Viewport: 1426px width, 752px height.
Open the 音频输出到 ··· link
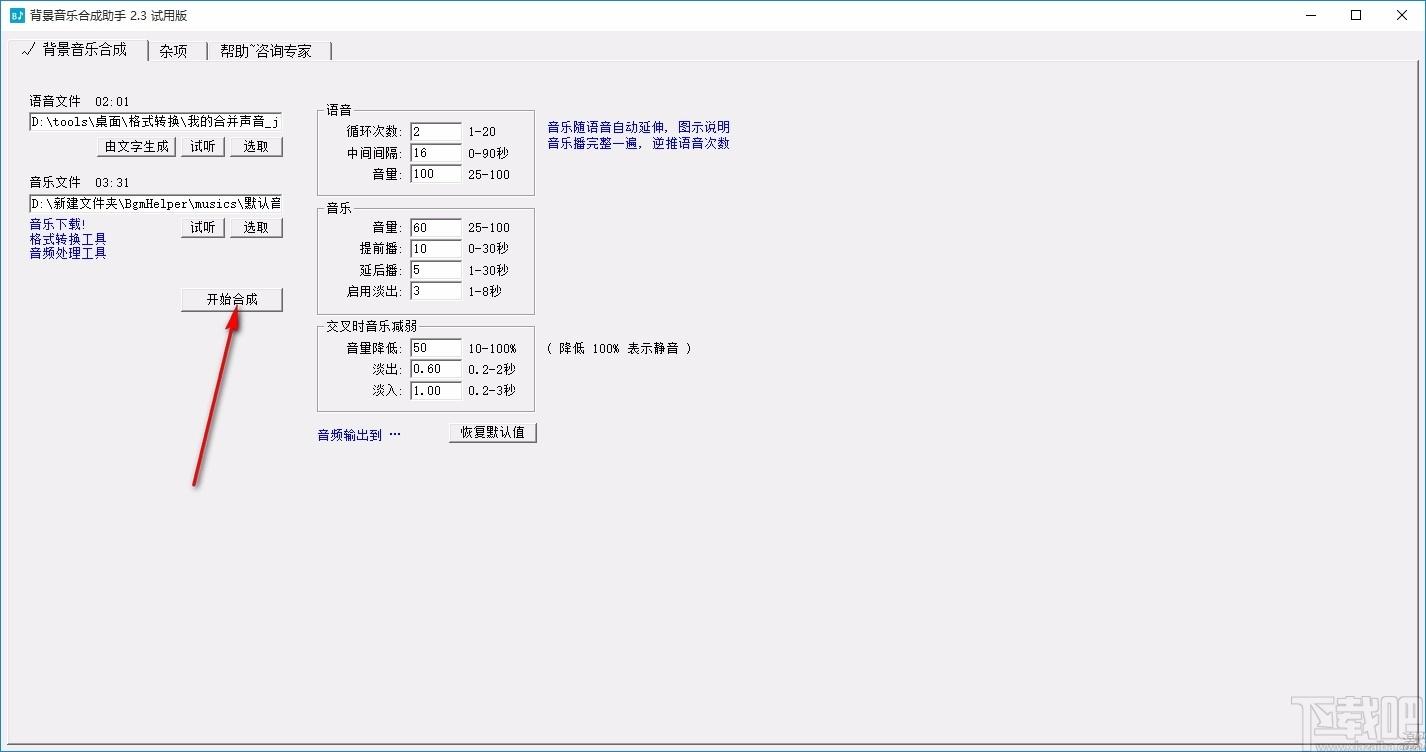tap(359, 435)
